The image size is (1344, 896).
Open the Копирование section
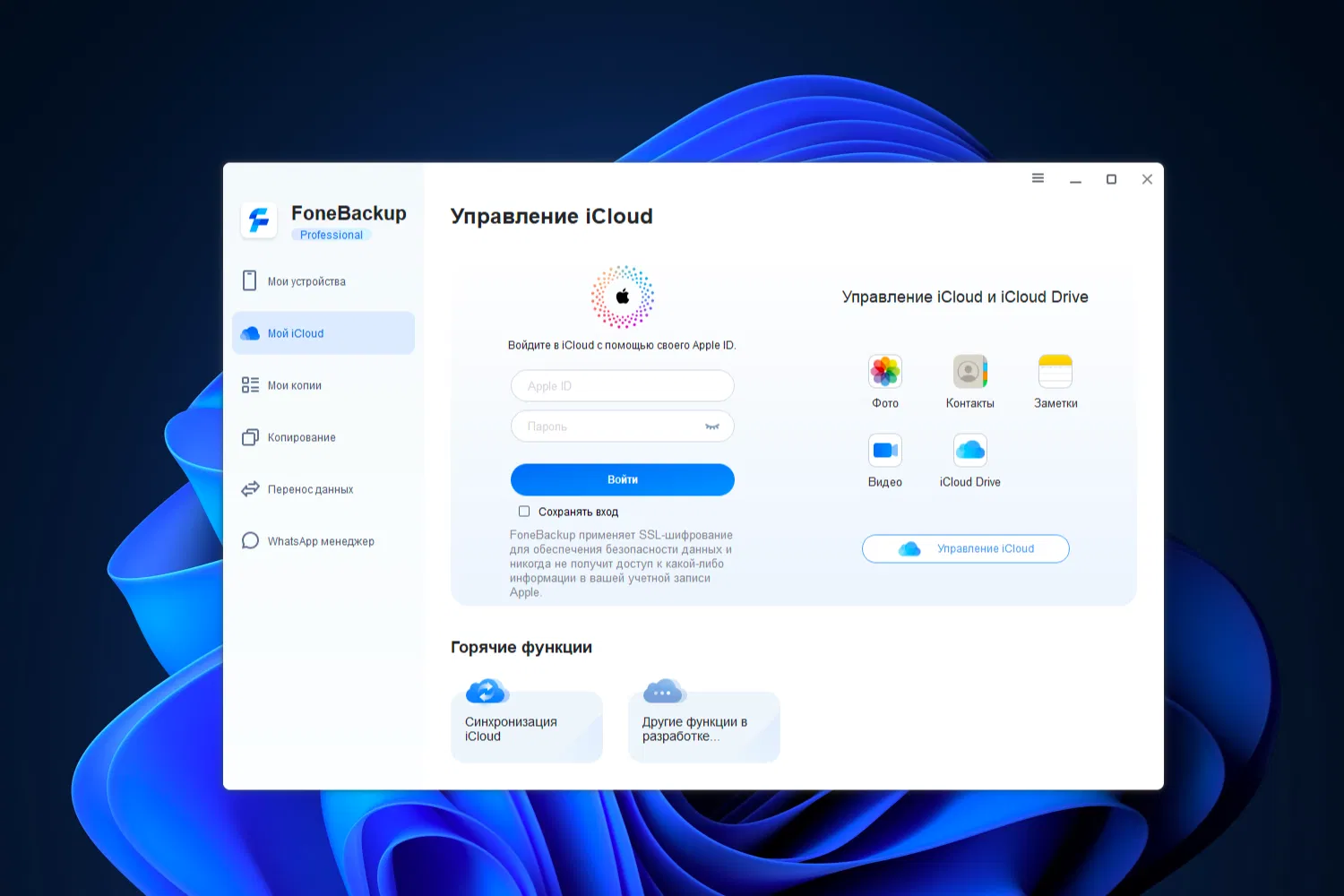pyautogui.click(x=323, y=437)
